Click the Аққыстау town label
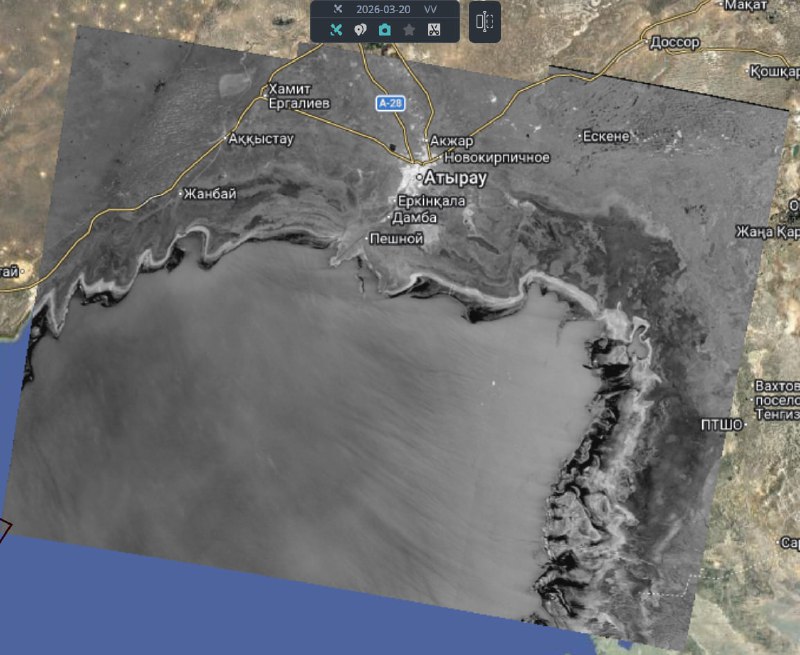The width and height of the screenshot is (800, 655). 261,139
